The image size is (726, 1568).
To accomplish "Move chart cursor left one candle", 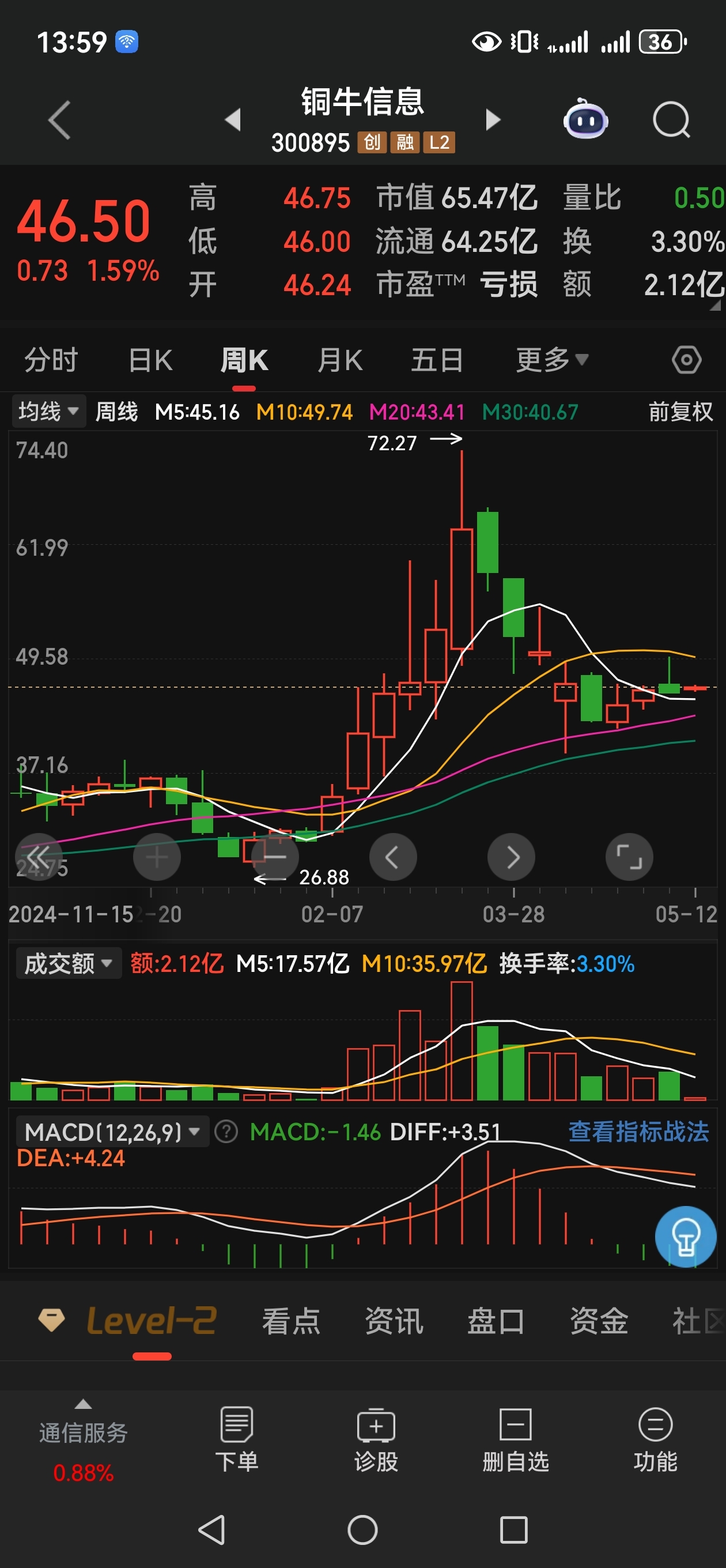I will click(x=393, y=857).
